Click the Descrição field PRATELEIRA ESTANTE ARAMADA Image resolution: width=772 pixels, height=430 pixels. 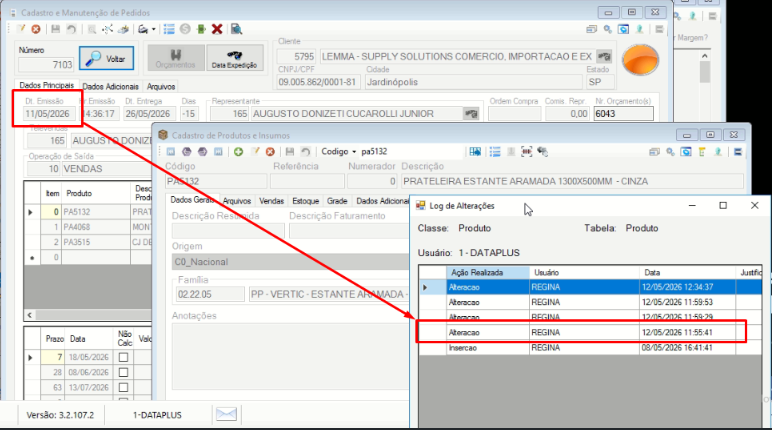572,181
